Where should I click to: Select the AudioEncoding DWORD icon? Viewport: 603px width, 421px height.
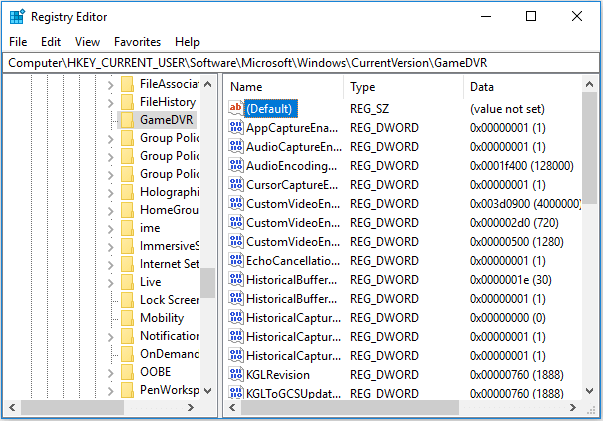[x=236, y=165]
